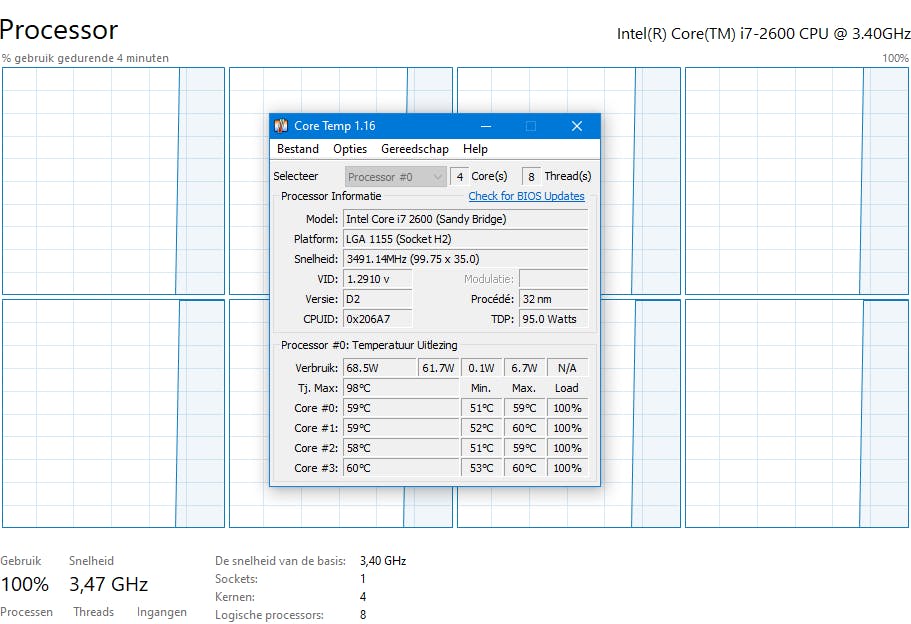Click Core #1 minimum temperature 52°C
Screen dimensions: 911x624
[x=482, y=428]
